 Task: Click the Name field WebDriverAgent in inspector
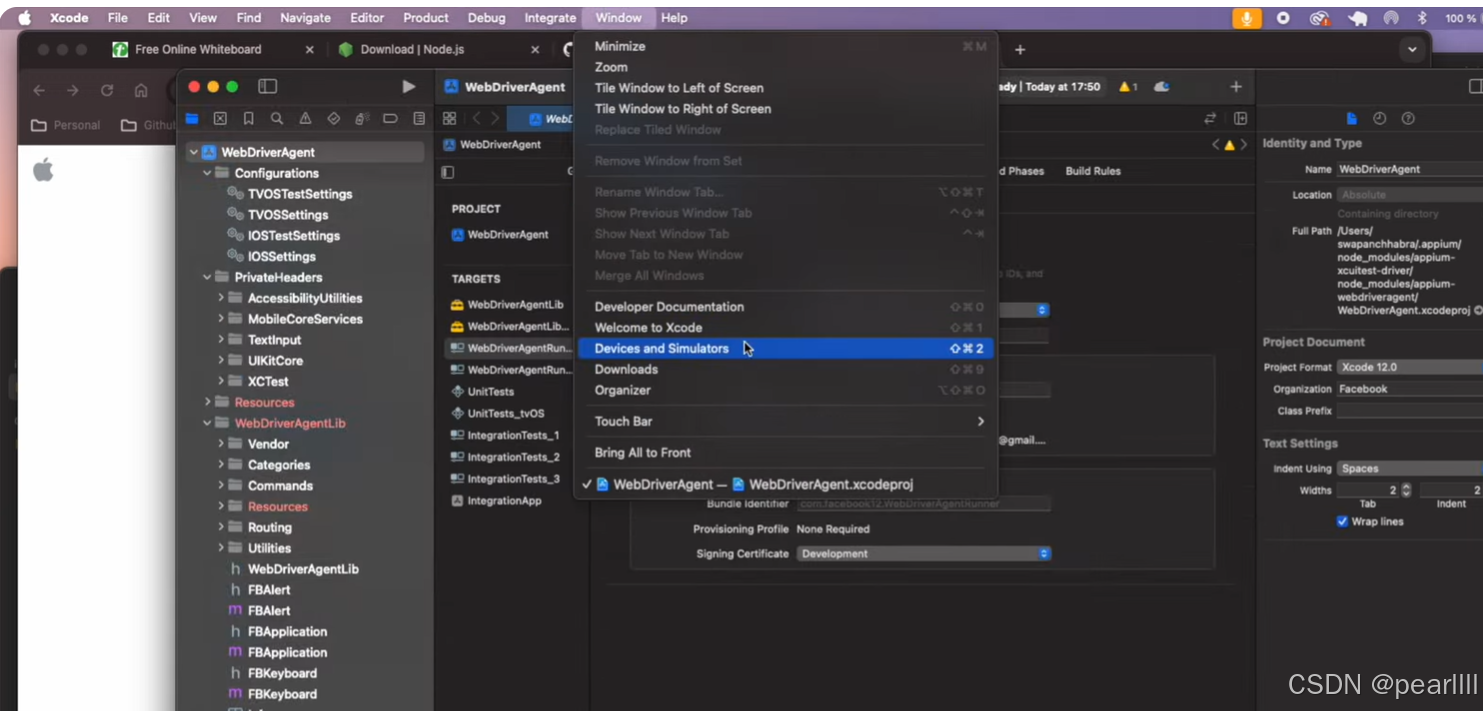[1410, 169]
